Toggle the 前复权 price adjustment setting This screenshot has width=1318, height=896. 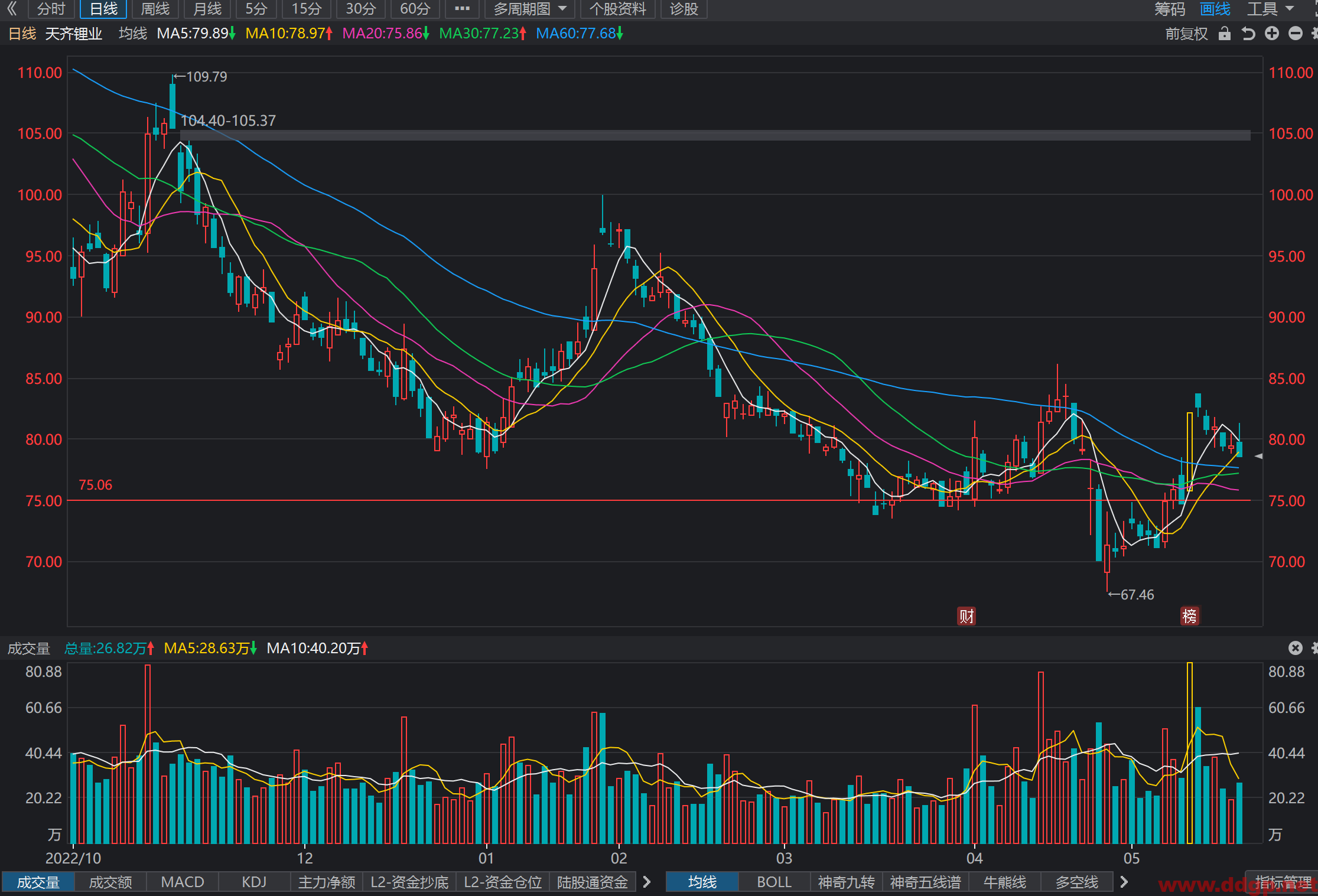[x=1186, y=34]
